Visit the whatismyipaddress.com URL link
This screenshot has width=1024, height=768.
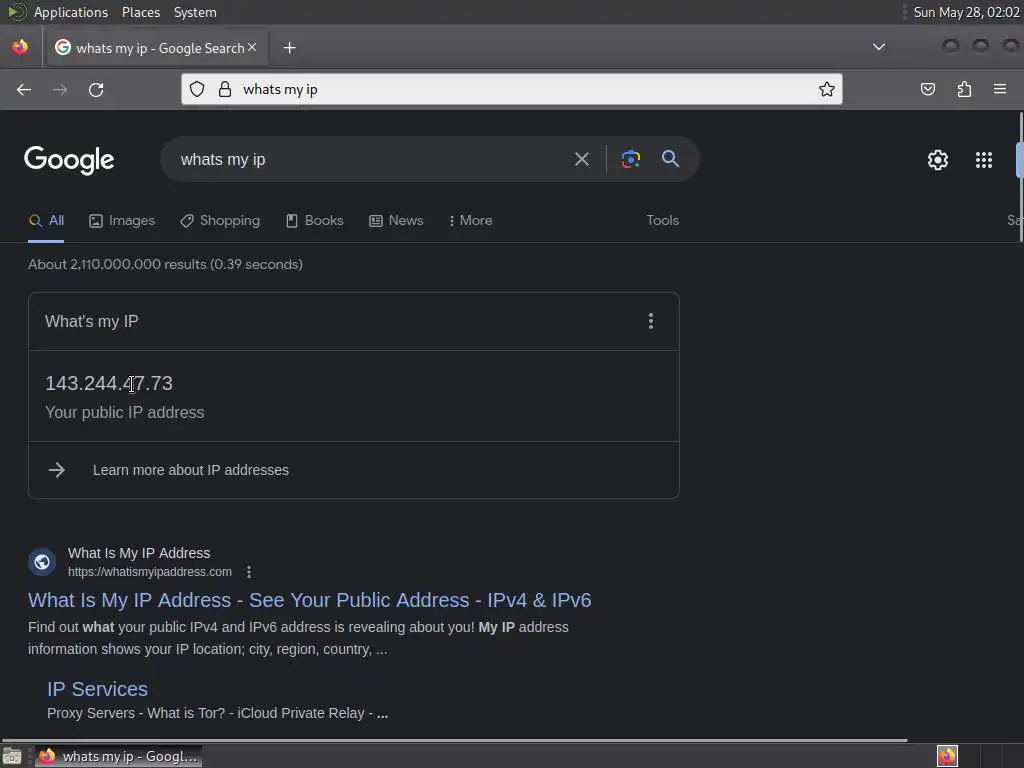[150, 572]
